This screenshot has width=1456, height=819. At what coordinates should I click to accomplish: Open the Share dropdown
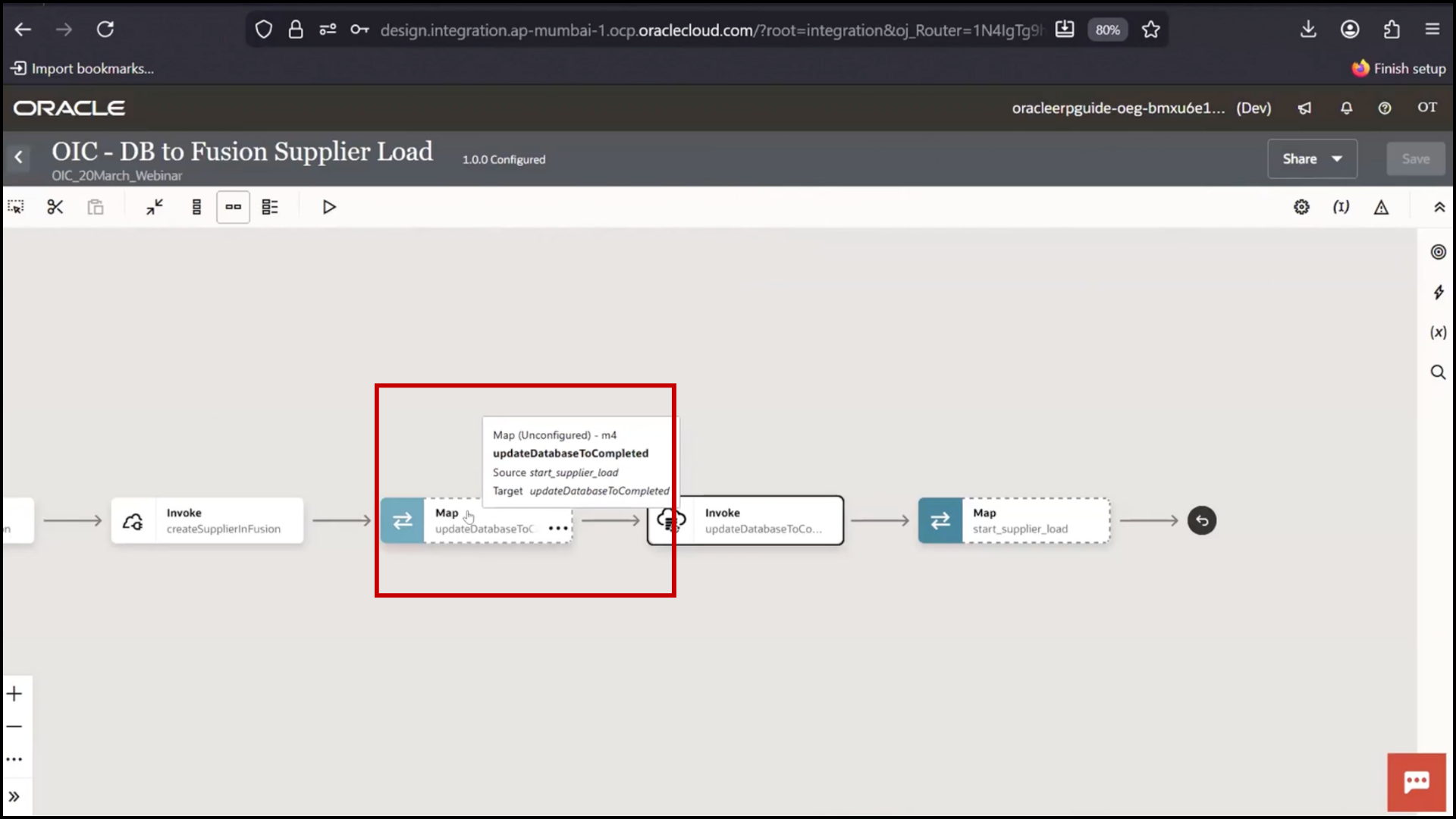(x=1312, y=159)
